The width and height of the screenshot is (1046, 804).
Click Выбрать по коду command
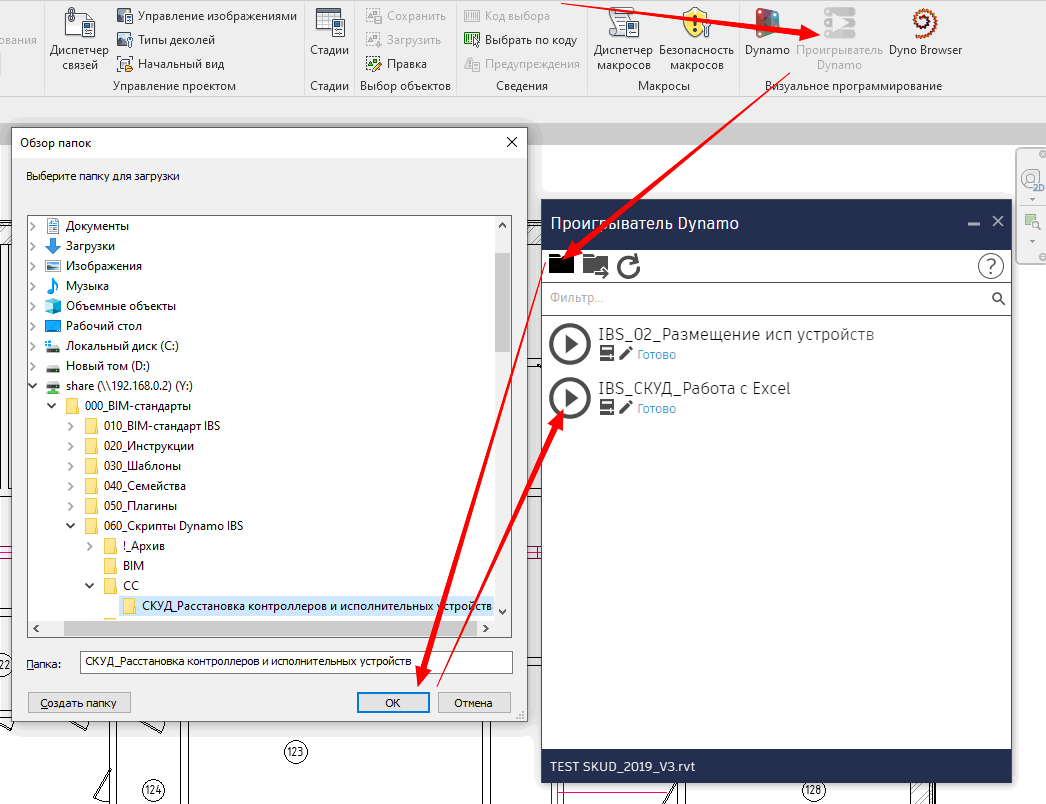tap(520, 40)
